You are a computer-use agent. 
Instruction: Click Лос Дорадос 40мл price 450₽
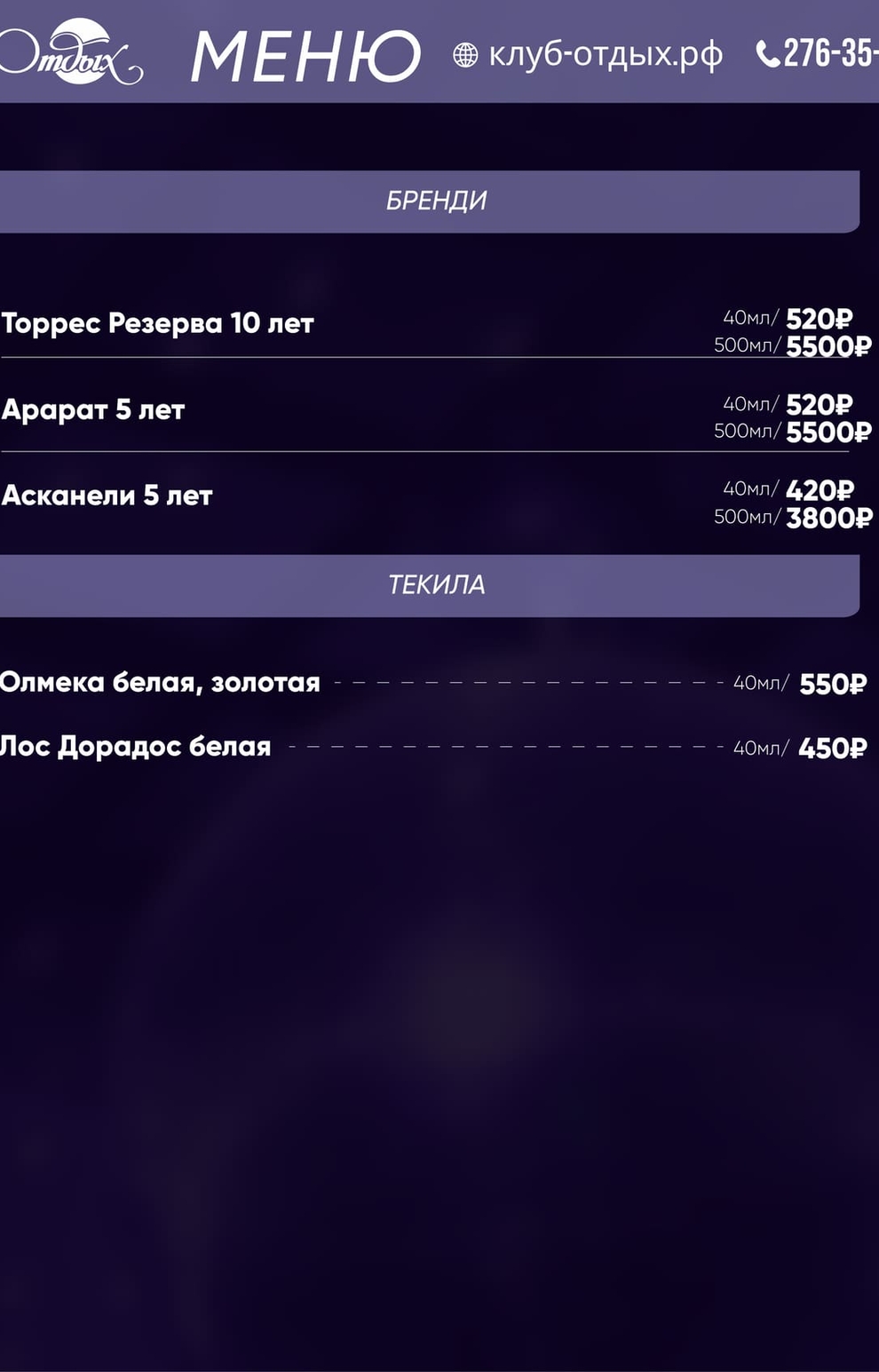pyautogui.click(x=832, y=748)
